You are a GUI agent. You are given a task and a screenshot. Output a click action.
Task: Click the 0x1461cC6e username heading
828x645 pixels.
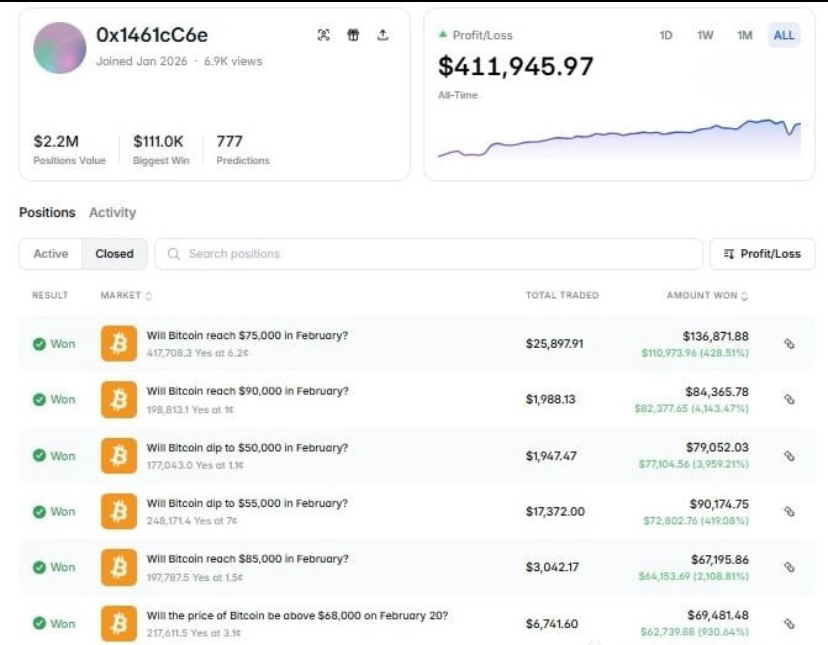152,35
